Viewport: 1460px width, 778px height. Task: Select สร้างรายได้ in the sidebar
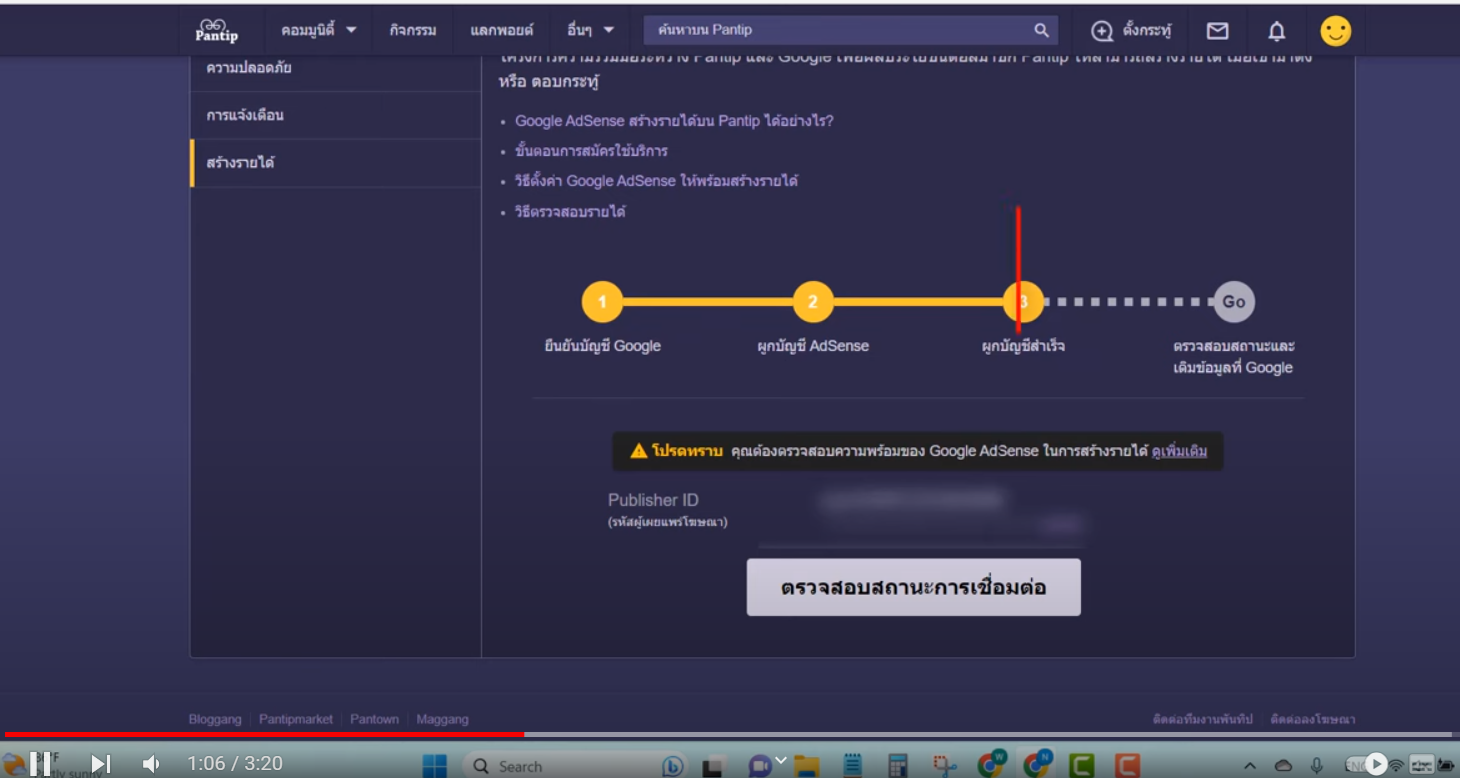coord(335,162)
